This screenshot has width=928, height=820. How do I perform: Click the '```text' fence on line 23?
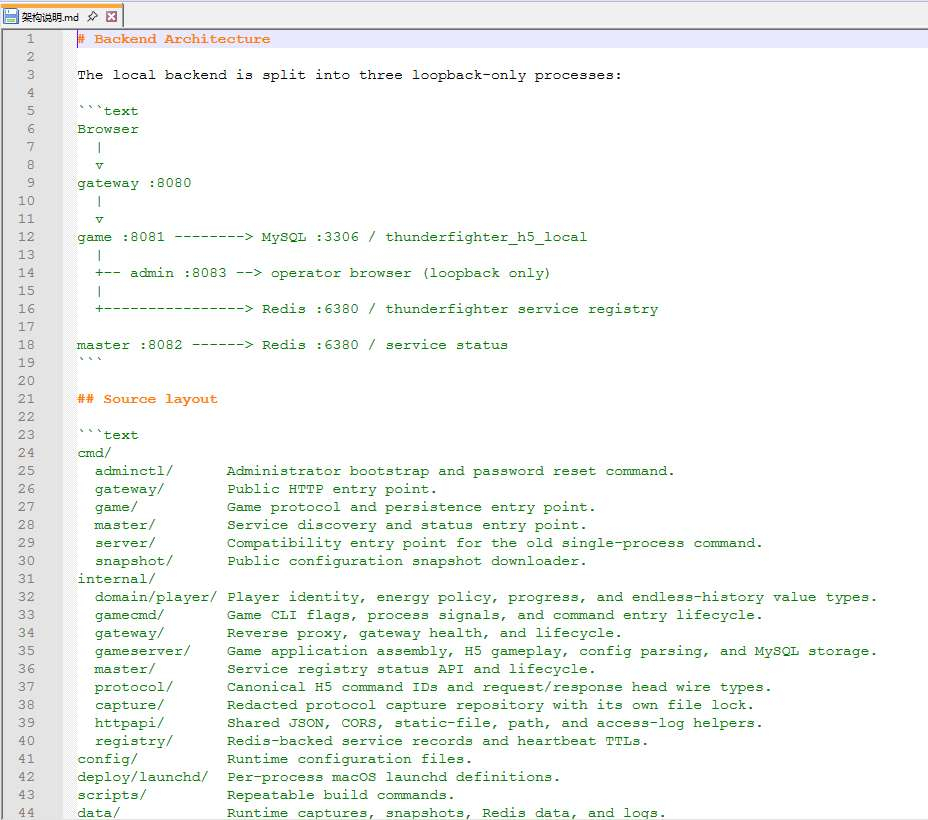[x=108, y=435]
